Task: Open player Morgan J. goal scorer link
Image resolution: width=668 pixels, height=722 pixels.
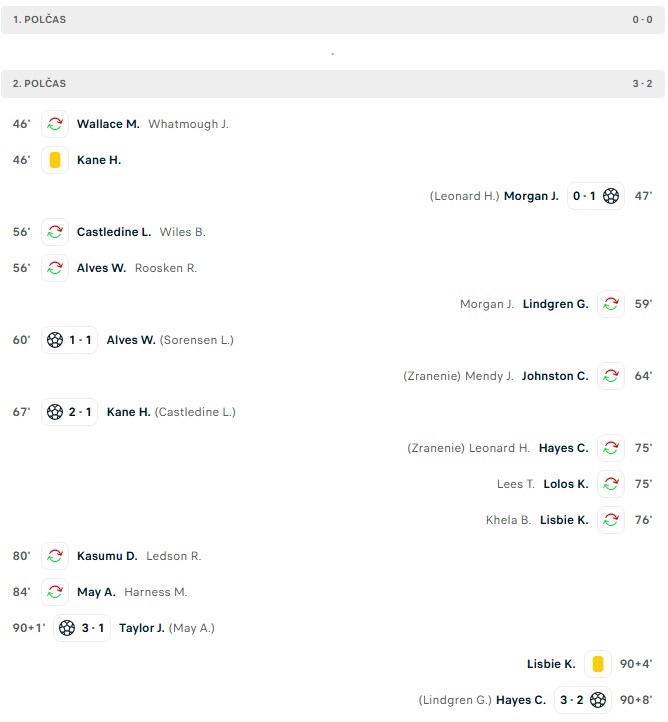Action: point(531,196)
